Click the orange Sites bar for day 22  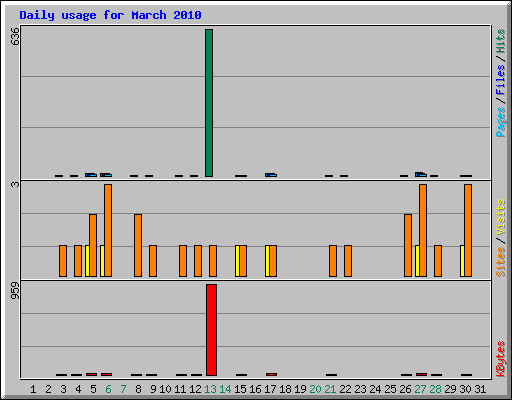pyautogui.click(x=348, y=261)
